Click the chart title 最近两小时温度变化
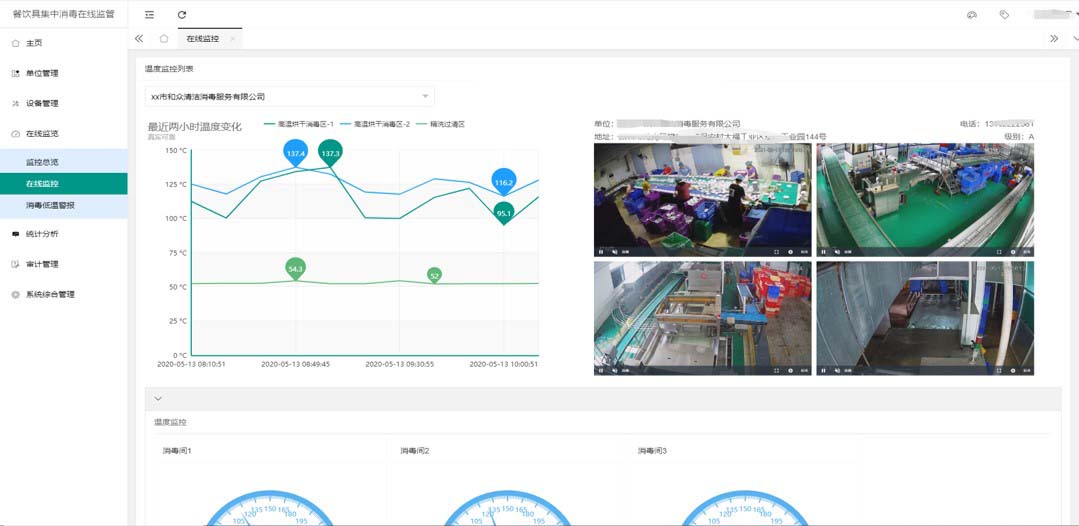The image size is (1079, 526). coord(195,127)
